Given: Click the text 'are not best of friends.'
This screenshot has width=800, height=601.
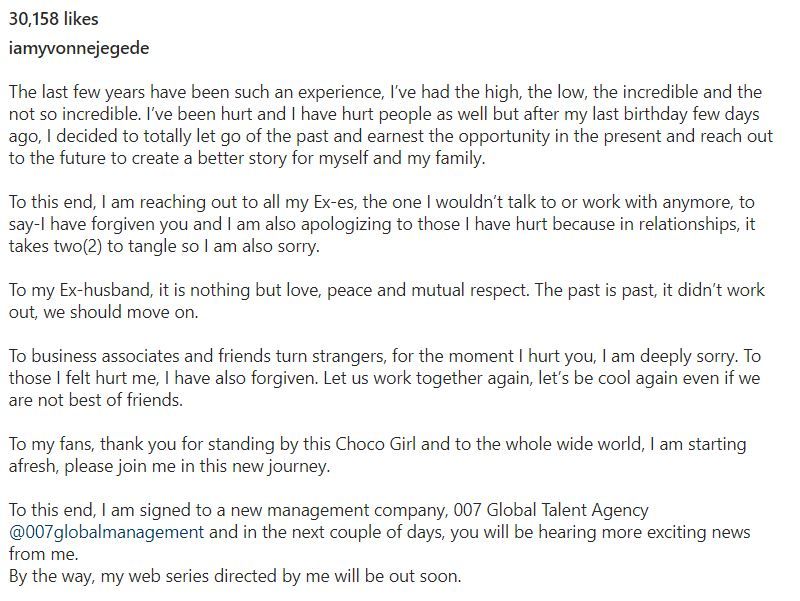Looking at the screenshot, I should pos(96,400).
